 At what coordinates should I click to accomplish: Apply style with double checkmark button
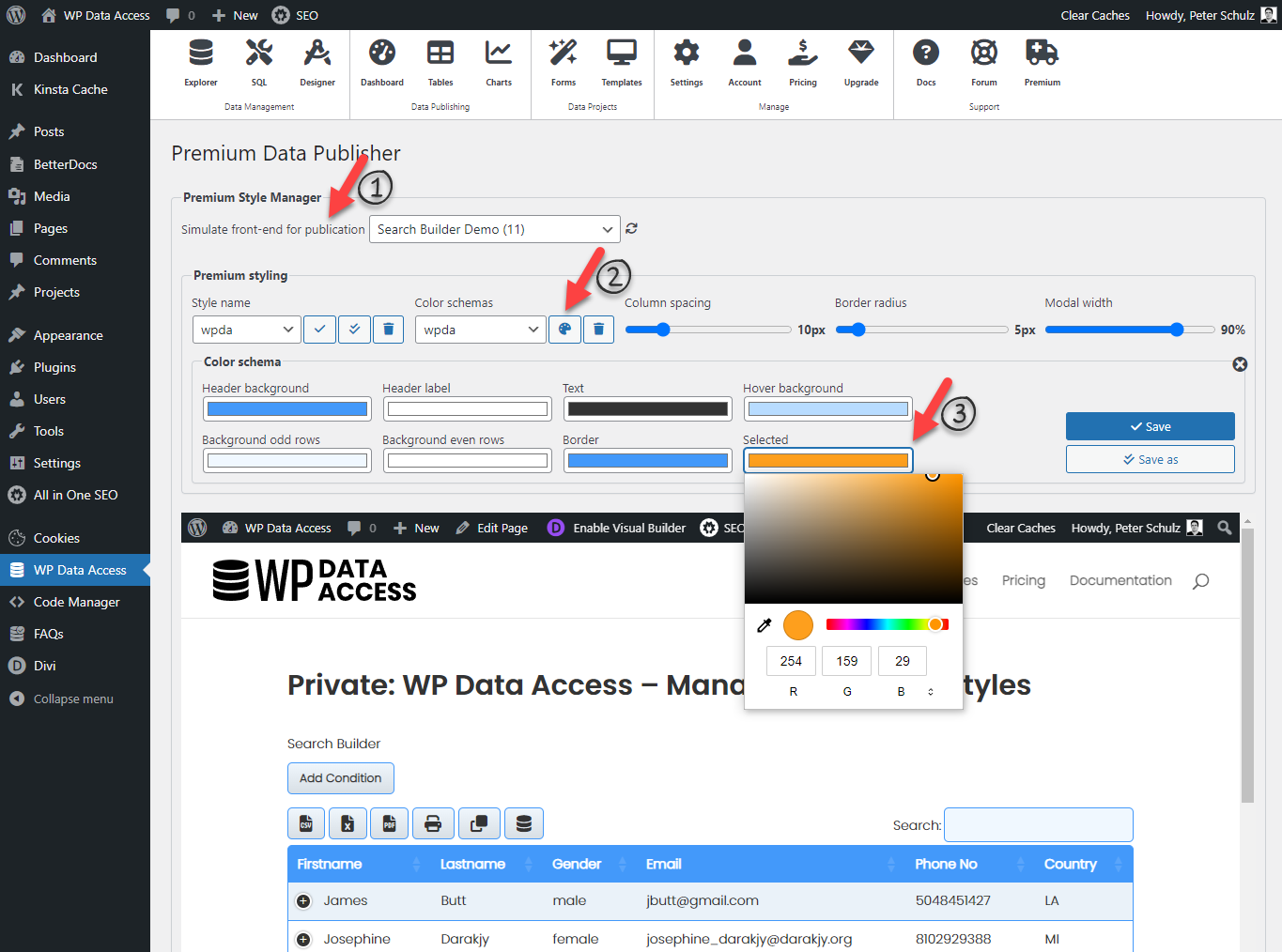(x=354, y=330)
